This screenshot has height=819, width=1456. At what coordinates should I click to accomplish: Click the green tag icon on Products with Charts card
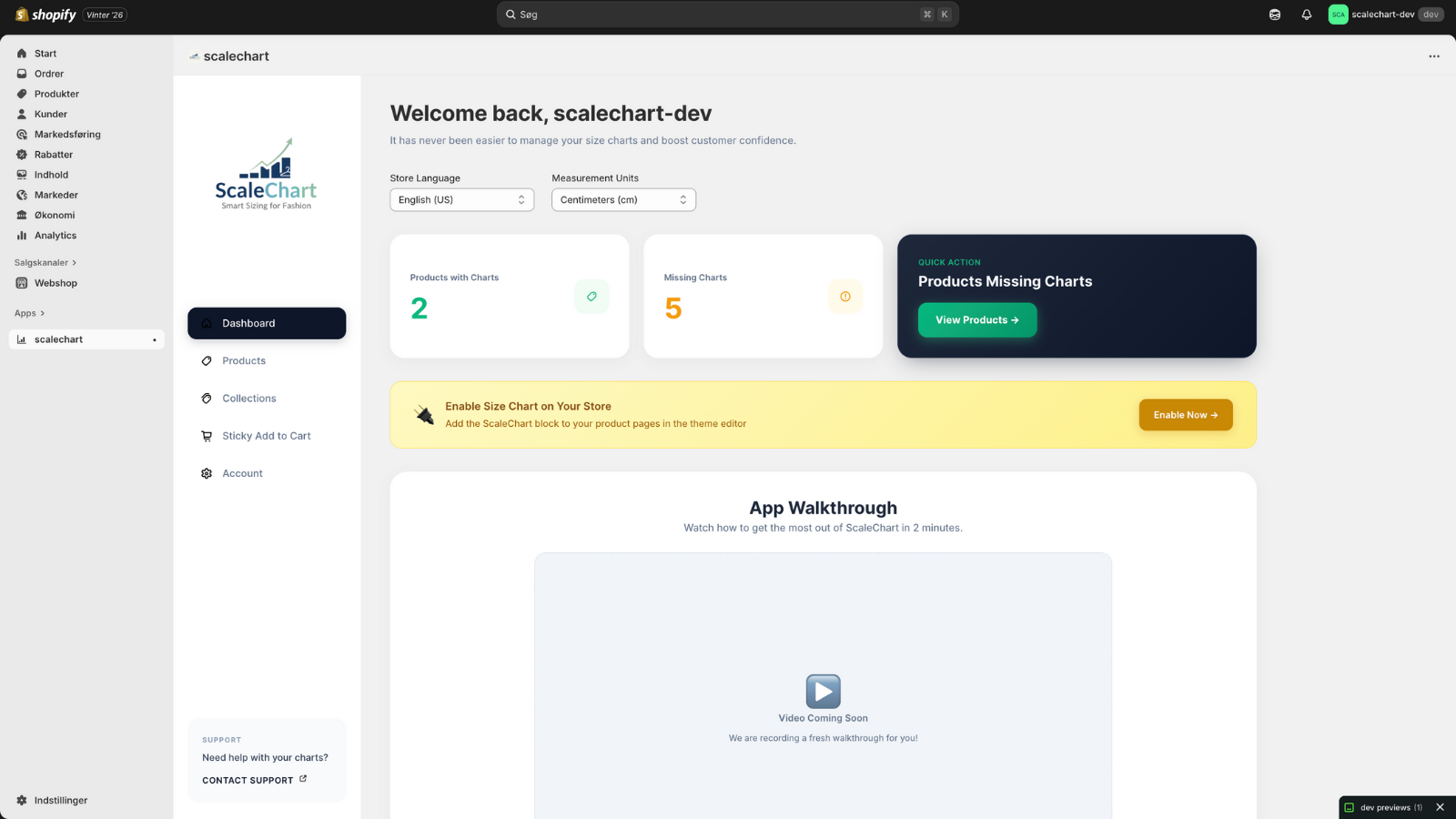(591, 296)
